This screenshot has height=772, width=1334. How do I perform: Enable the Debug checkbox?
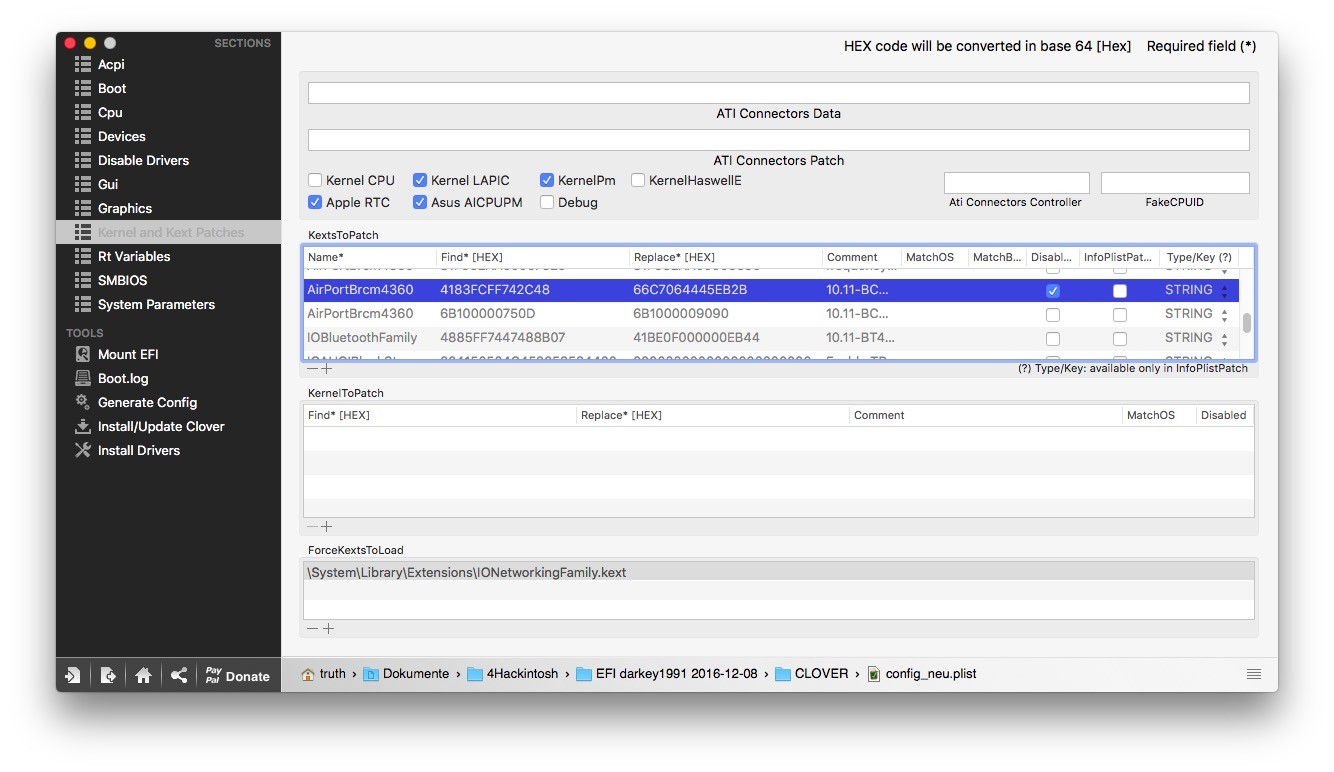tap(547, 203)
